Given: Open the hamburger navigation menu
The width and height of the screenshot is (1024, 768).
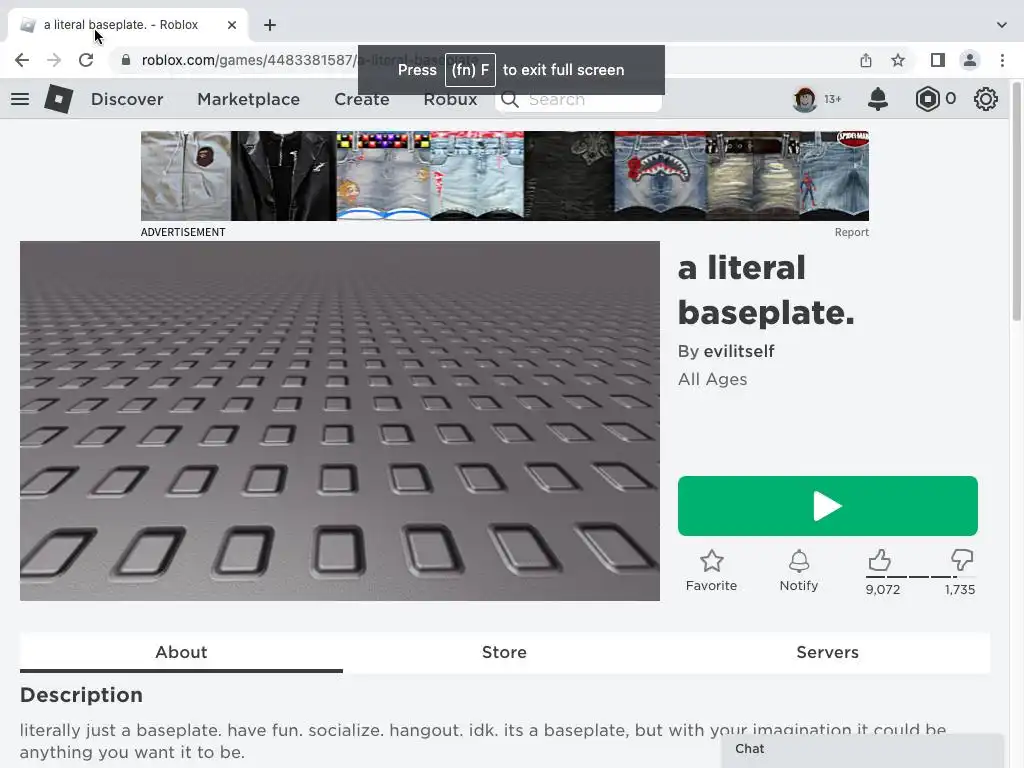Looking at the screenshot, I should [x=20, y=99].
